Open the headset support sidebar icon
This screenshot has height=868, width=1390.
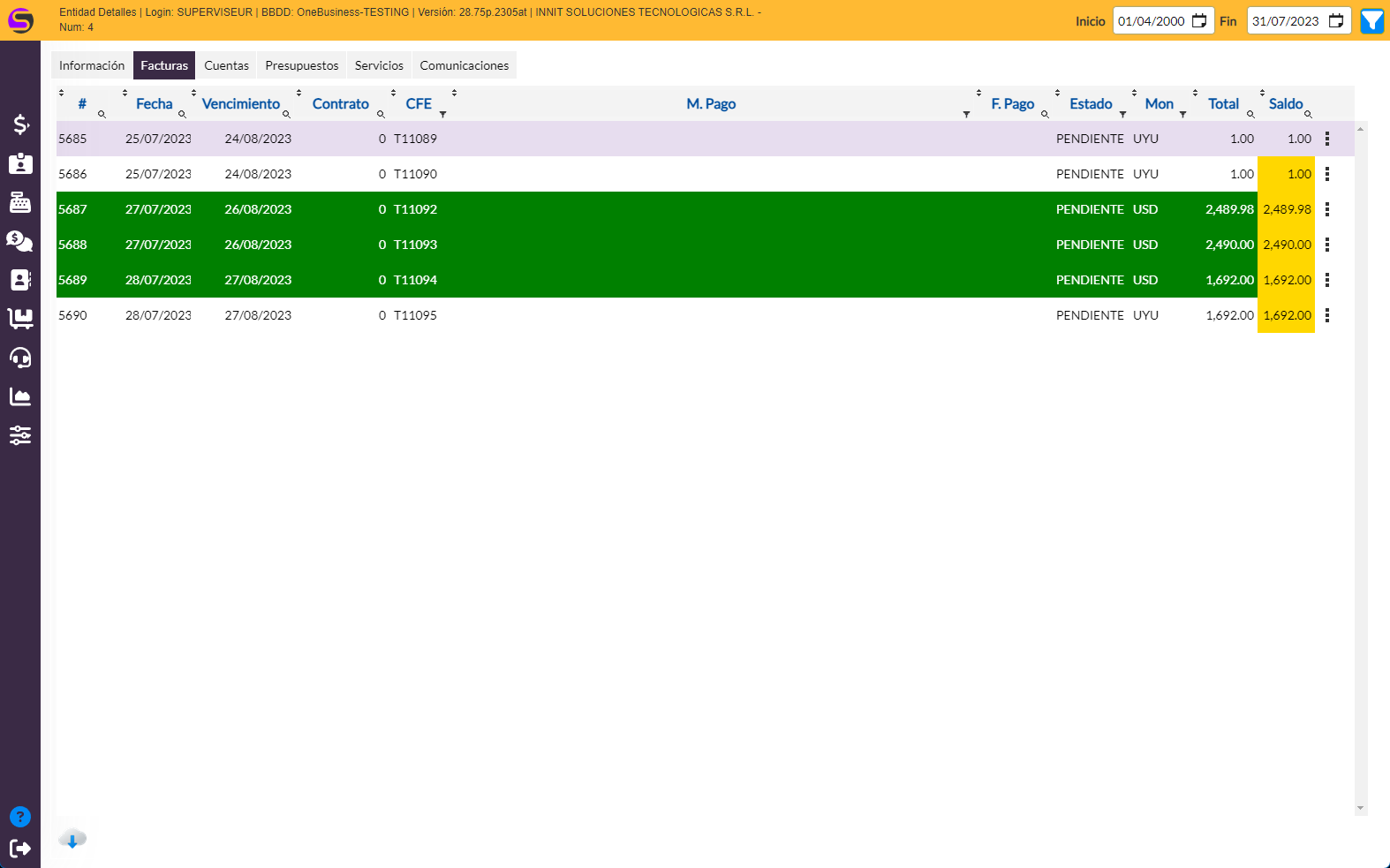click(20, 358)
